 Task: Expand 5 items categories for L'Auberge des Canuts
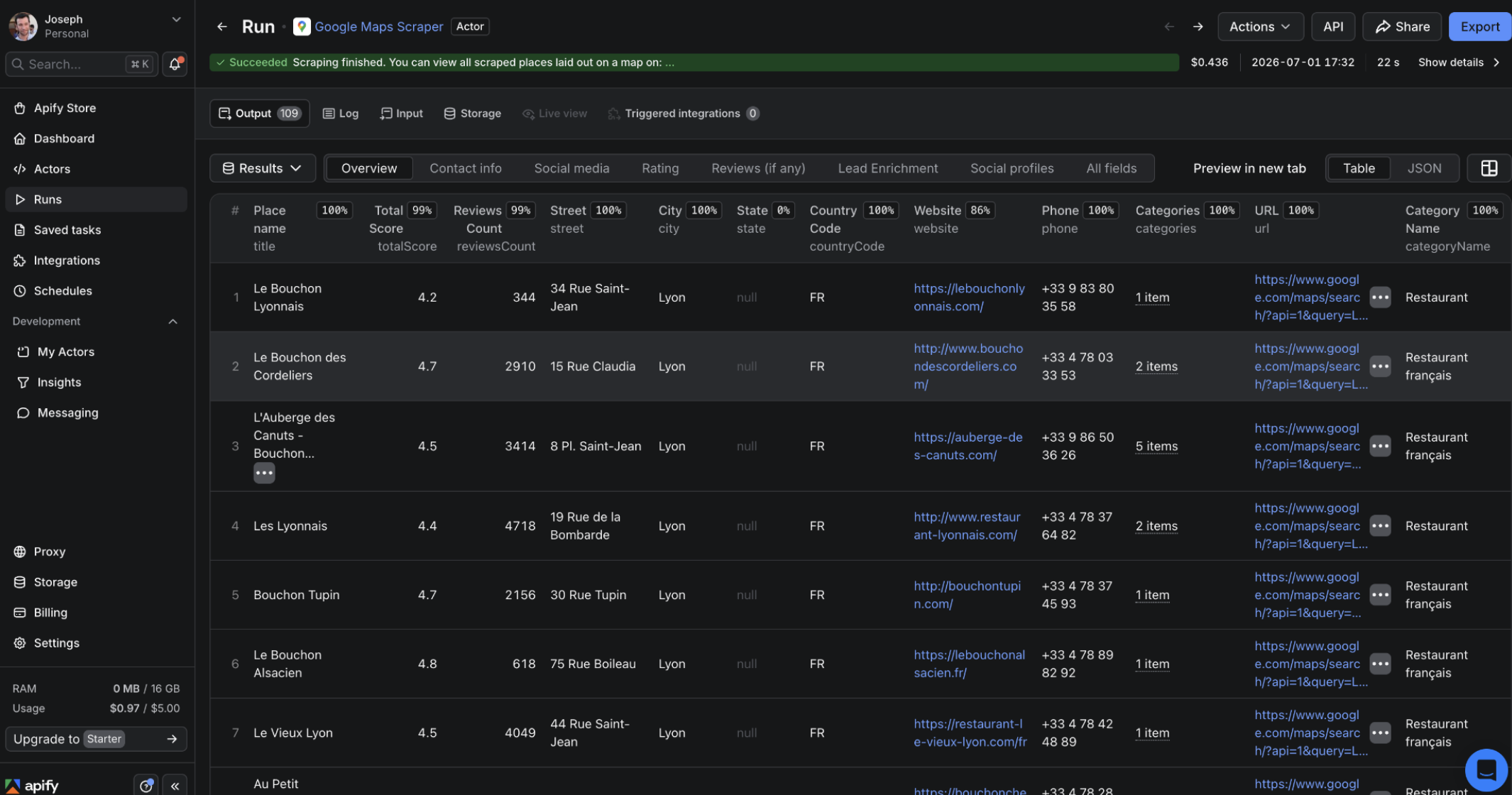click(1156, 446)
